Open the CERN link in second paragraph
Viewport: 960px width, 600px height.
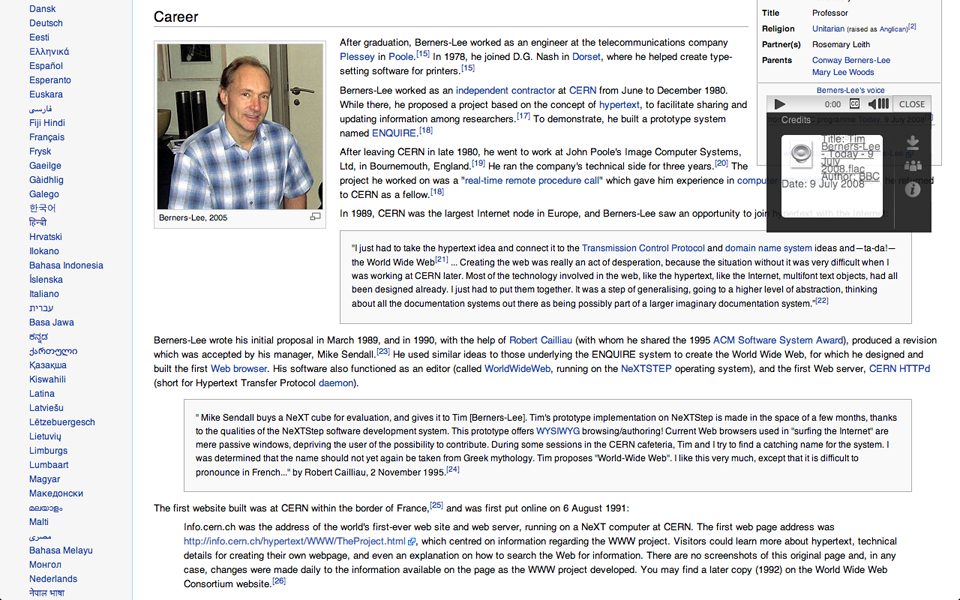[x=582, y=90]
